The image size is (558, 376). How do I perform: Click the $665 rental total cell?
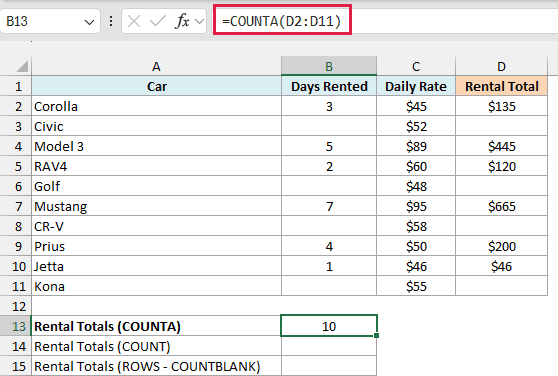coord(501,206)
